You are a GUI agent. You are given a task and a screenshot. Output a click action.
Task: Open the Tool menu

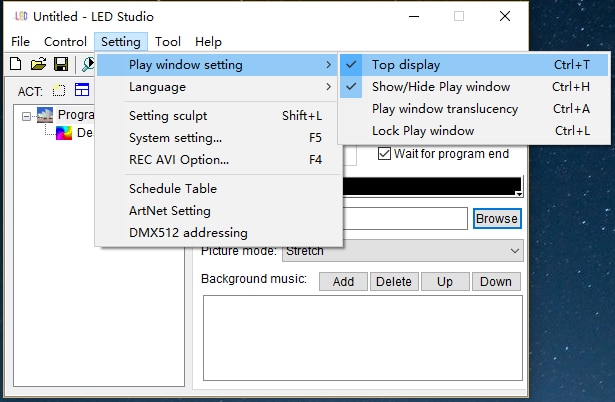[x=168, y=42]
